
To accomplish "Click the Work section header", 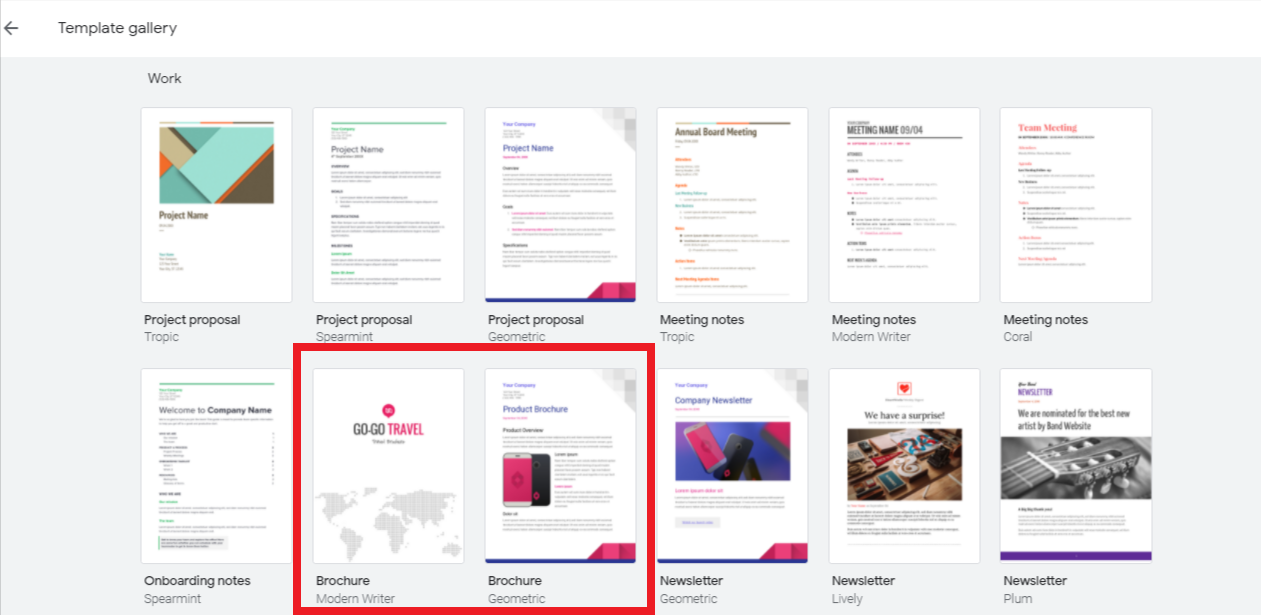I will [164, 77].
